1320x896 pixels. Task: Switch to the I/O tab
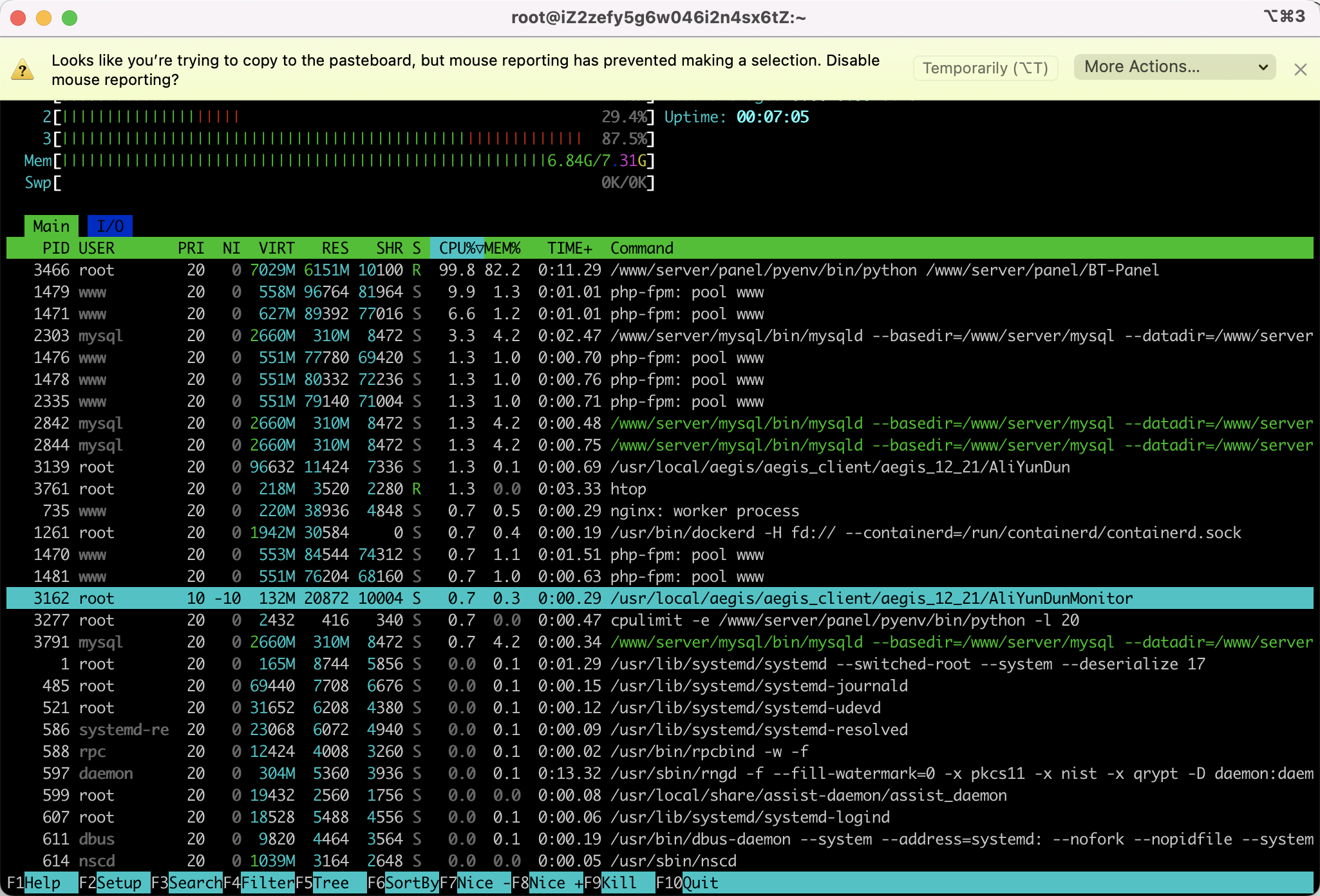point(110,226)
